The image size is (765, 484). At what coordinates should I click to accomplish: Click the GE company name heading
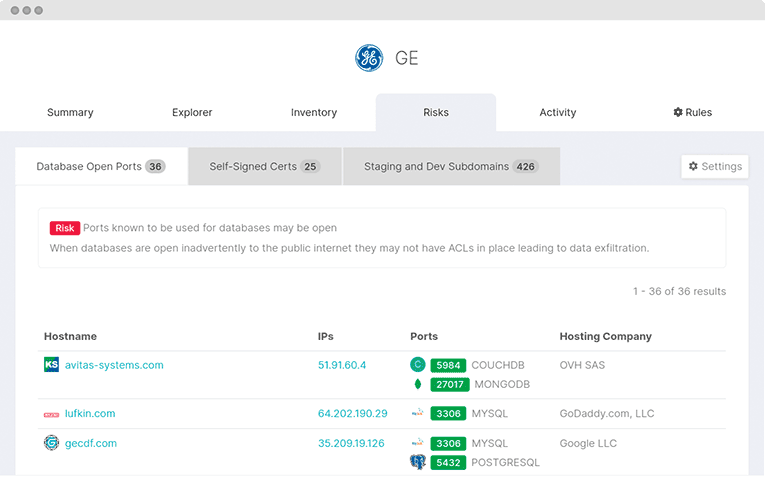pos(406,58)
